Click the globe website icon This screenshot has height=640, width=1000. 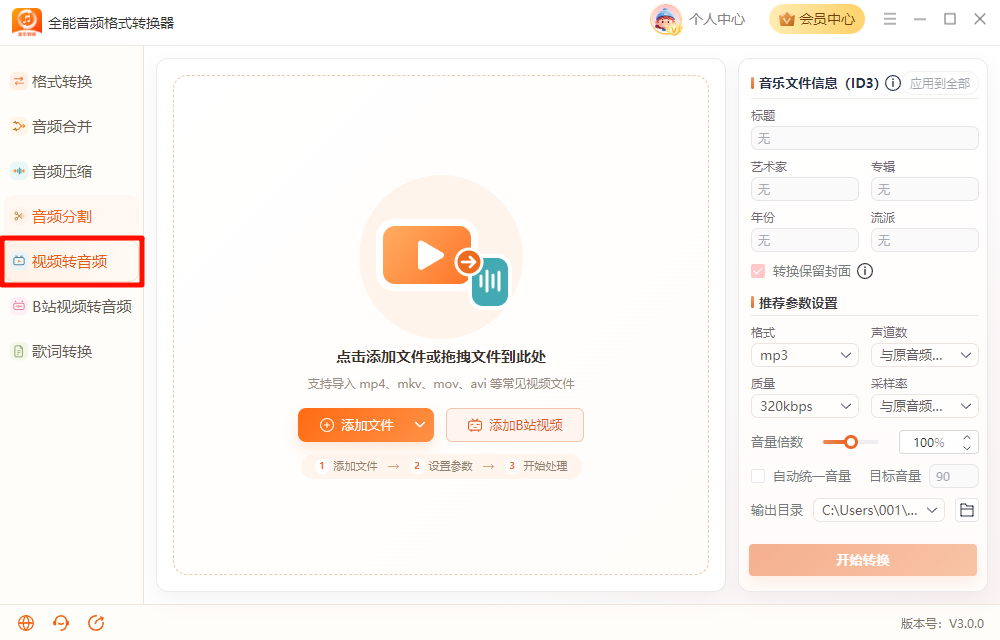(26, 623)
